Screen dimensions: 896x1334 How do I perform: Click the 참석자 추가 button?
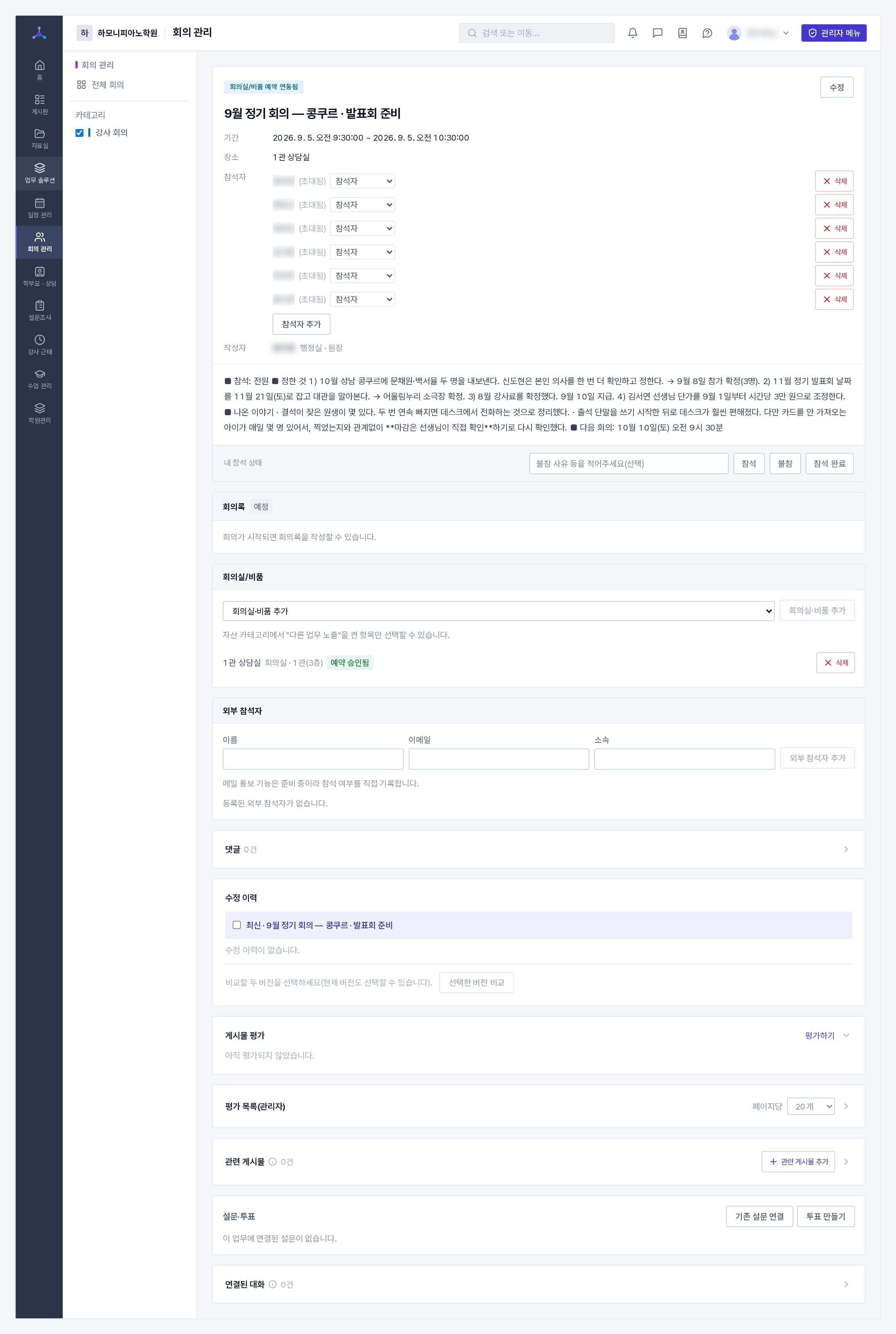pos(301,324)
